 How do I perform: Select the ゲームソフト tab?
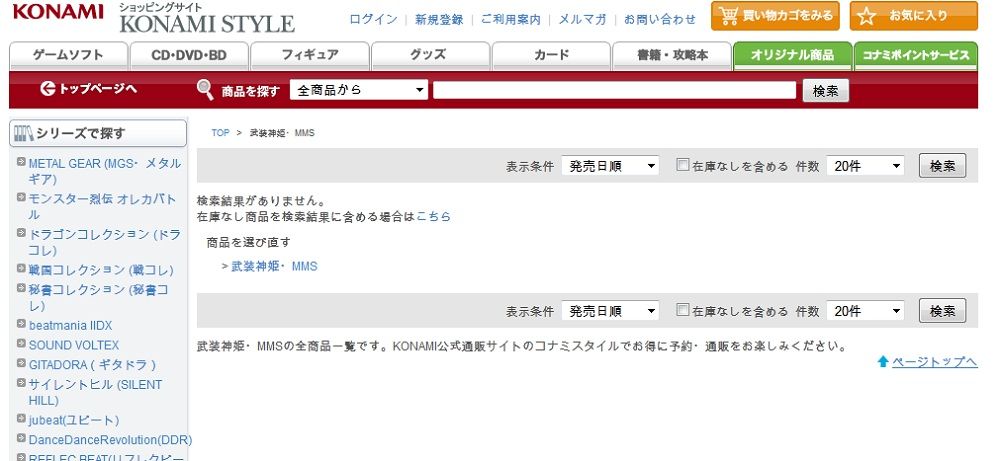coord(68,56)
